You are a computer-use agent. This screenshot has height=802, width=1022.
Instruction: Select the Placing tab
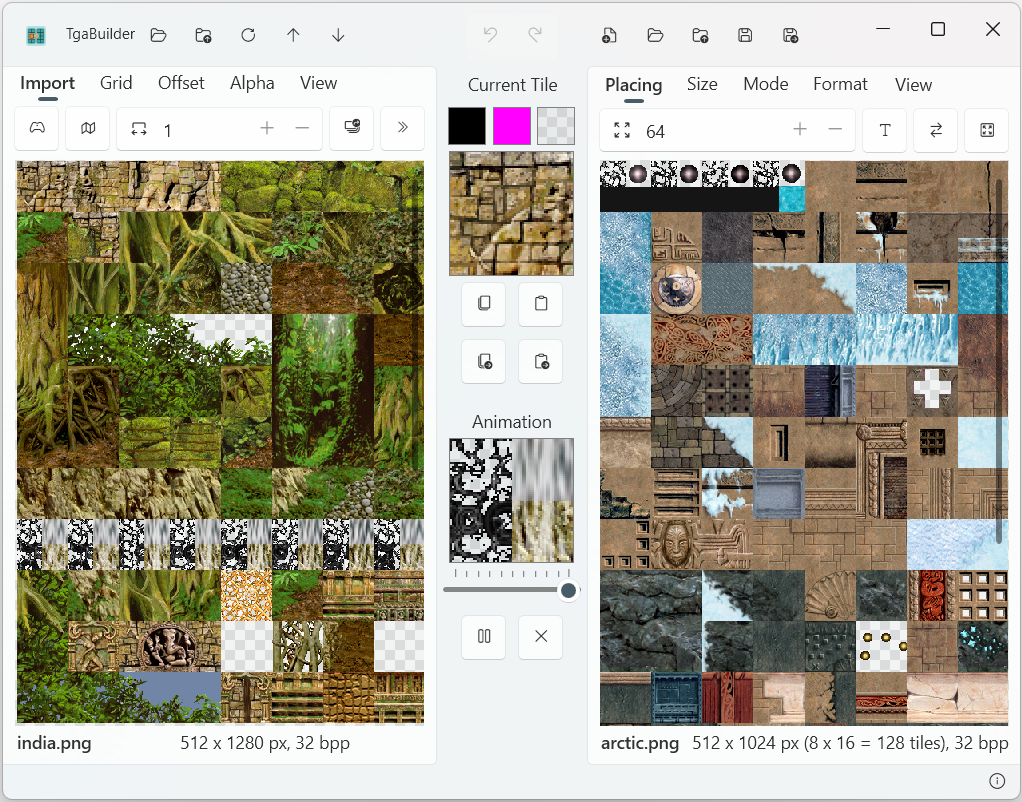pyautogui.click(x=634, y=85)
